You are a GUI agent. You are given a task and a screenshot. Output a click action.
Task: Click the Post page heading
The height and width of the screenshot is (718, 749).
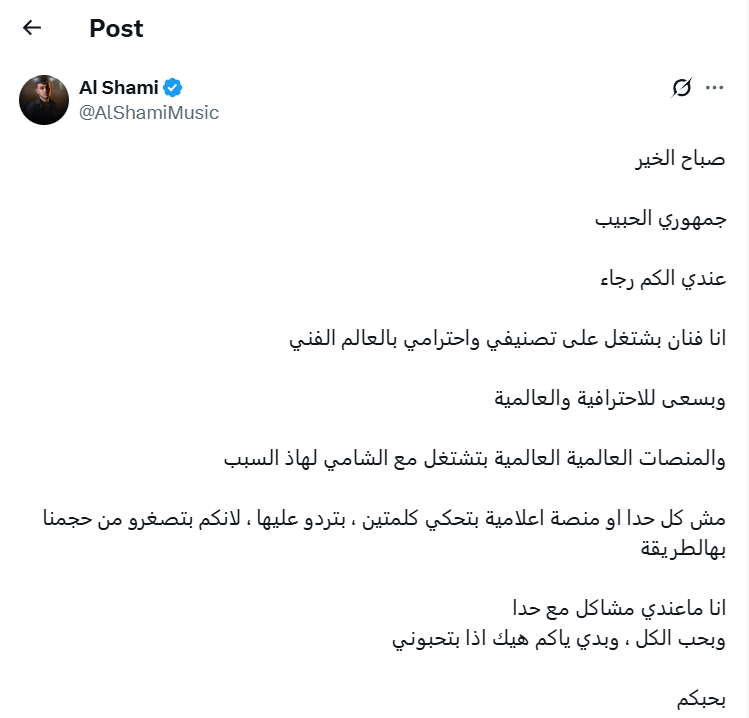tap(116, 28)
